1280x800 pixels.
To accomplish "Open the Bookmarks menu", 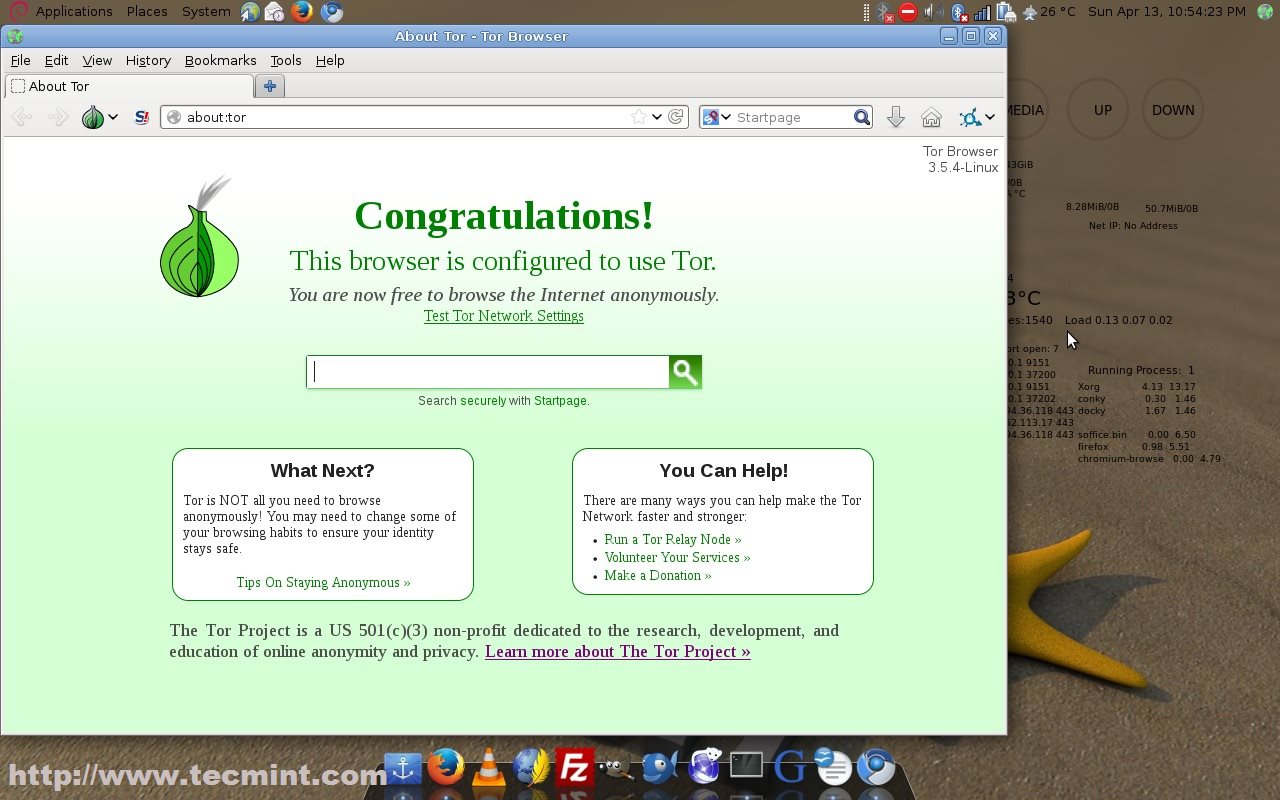I will pos(220,60).
